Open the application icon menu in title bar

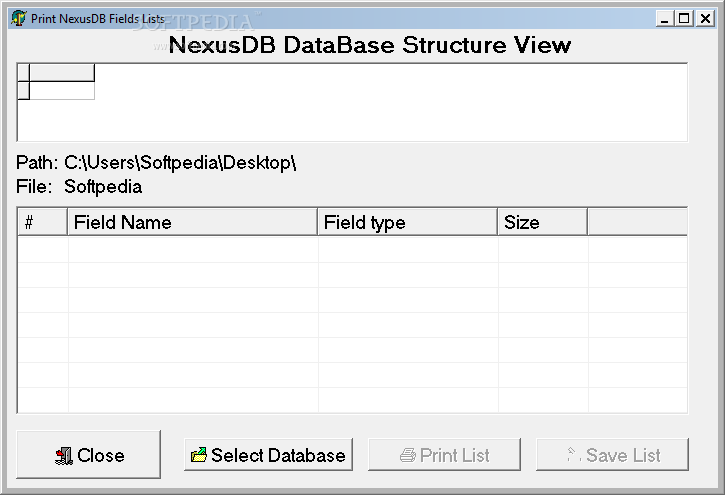(x=18, y=18)
